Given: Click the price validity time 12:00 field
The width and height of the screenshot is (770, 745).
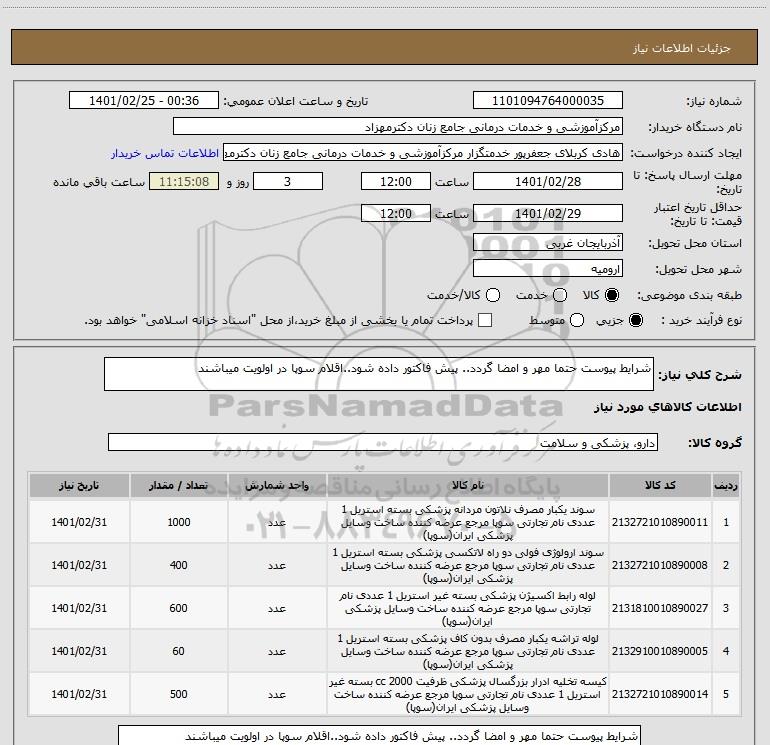Looking at the screenshot, I should click(396, 213).
